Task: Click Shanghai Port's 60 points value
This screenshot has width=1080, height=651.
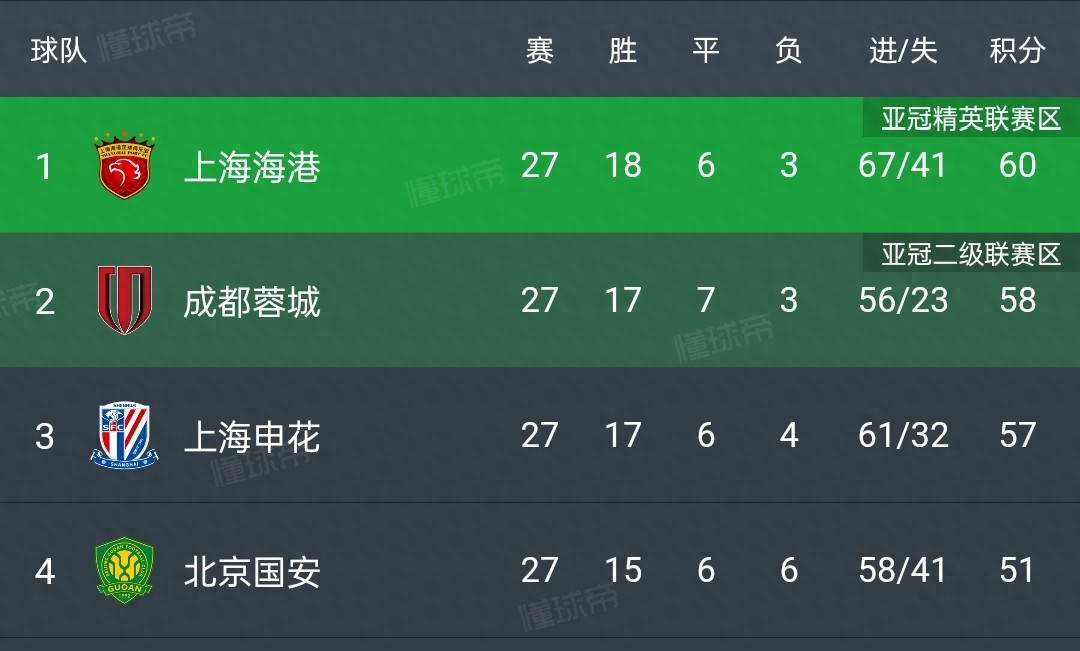Action: [x=1017, y=166]
